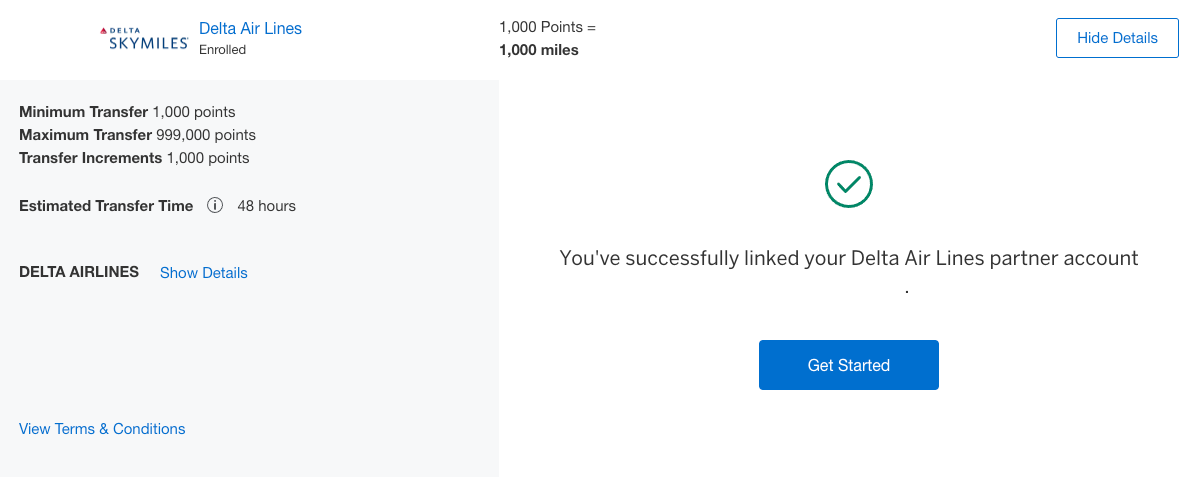Click the successfully linked confirmation message

pos(848,258)
